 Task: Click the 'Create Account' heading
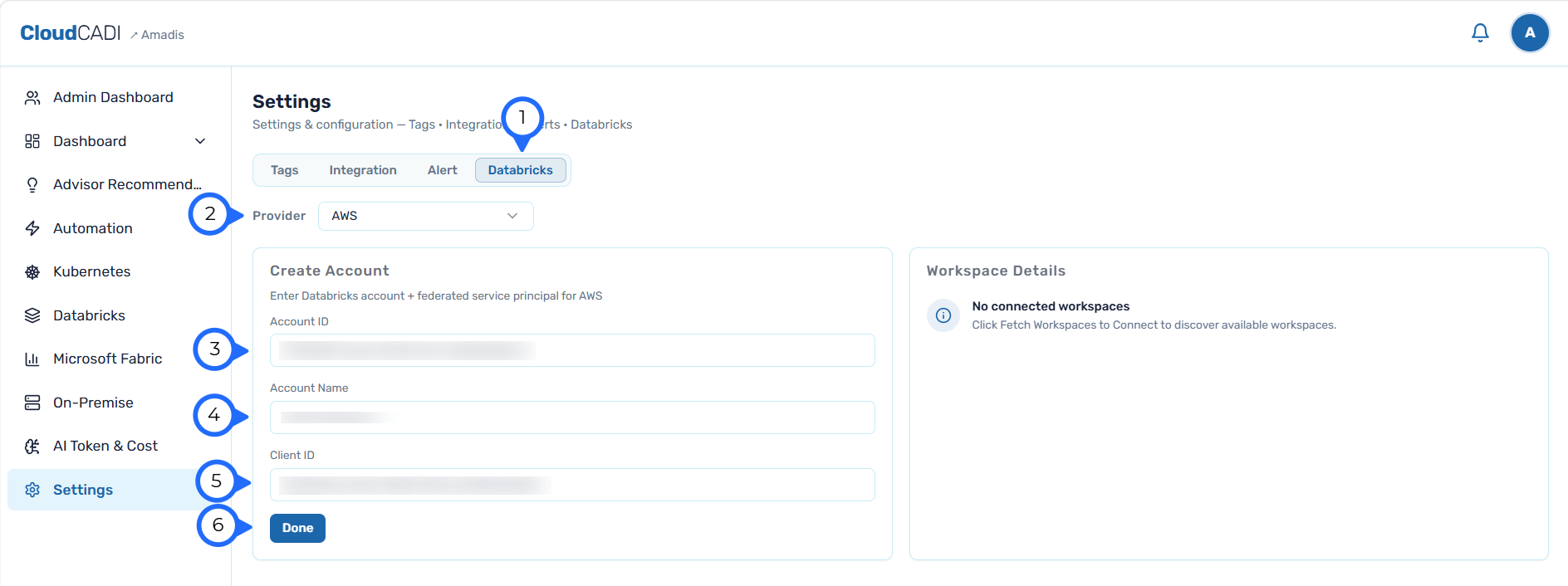pos(330,271)
